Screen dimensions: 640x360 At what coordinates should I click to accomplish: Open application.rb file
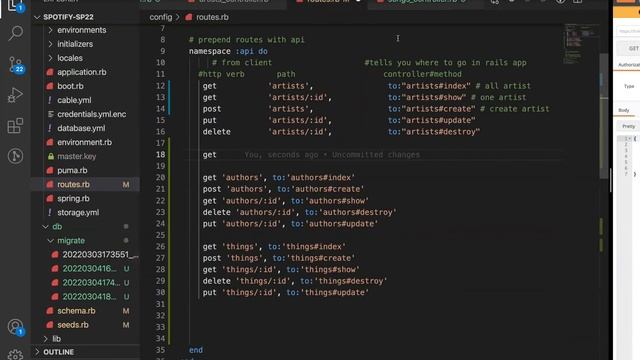click(x=82, y=72)
